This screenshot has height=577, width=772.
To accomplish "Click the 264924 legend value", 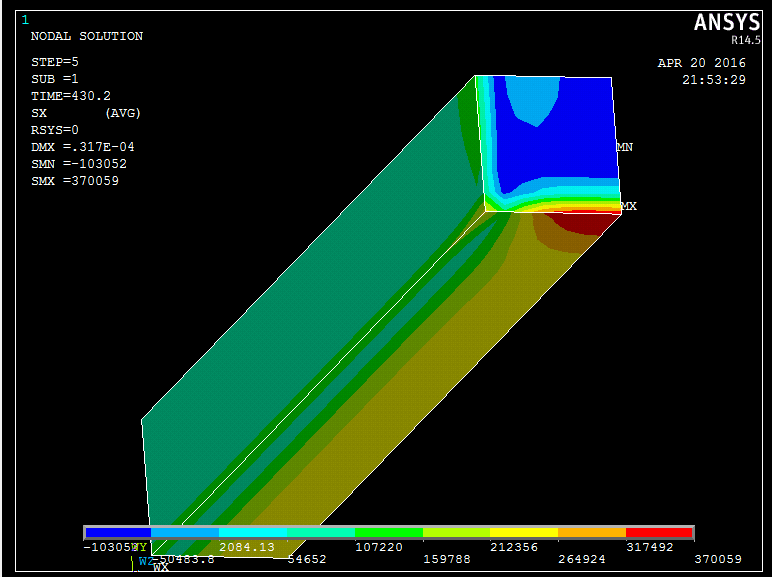I will (582, 559).
